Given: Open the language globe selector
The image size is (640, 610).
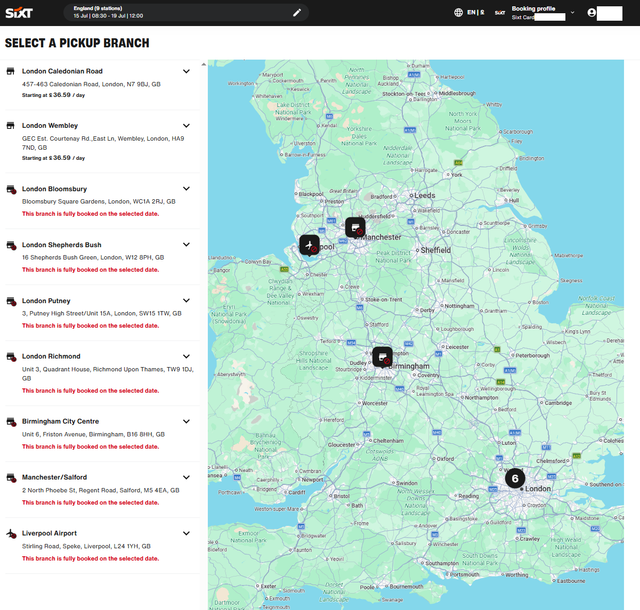Looking at the screenshot, I should point(458,13).
